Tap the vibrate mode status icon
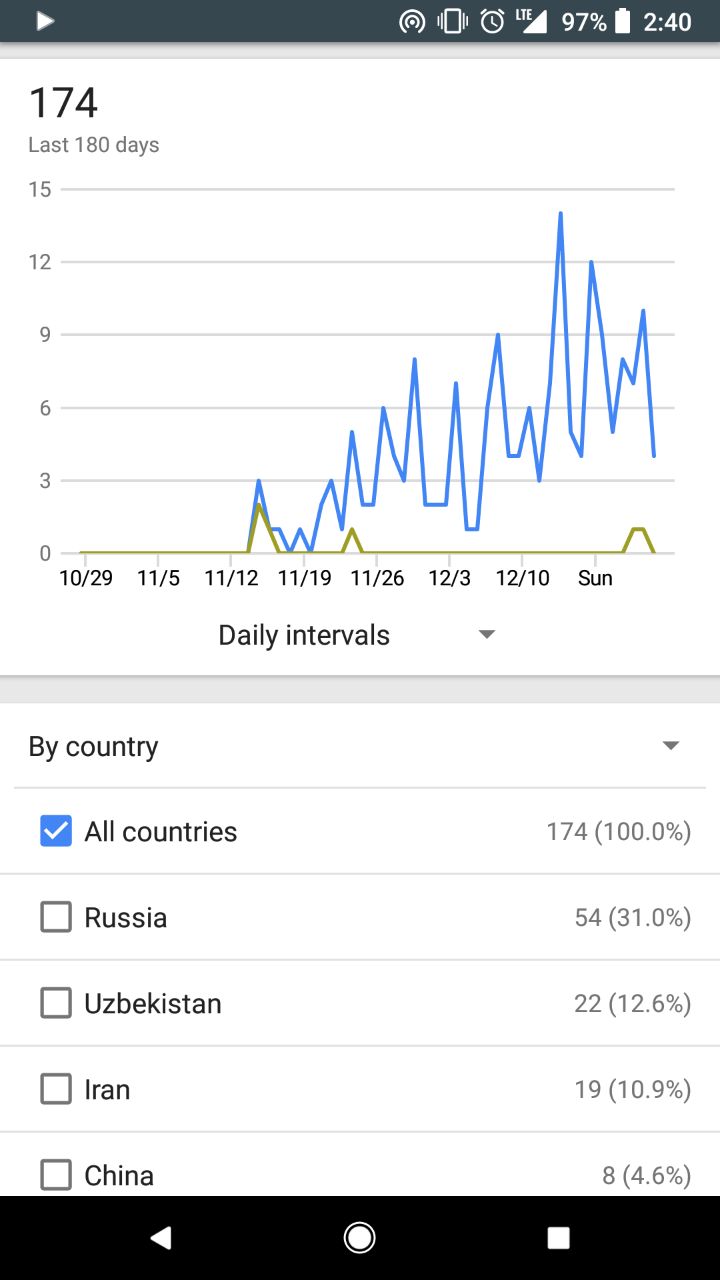The width and height of the screenshot is (720, 1280). [452, 21]
